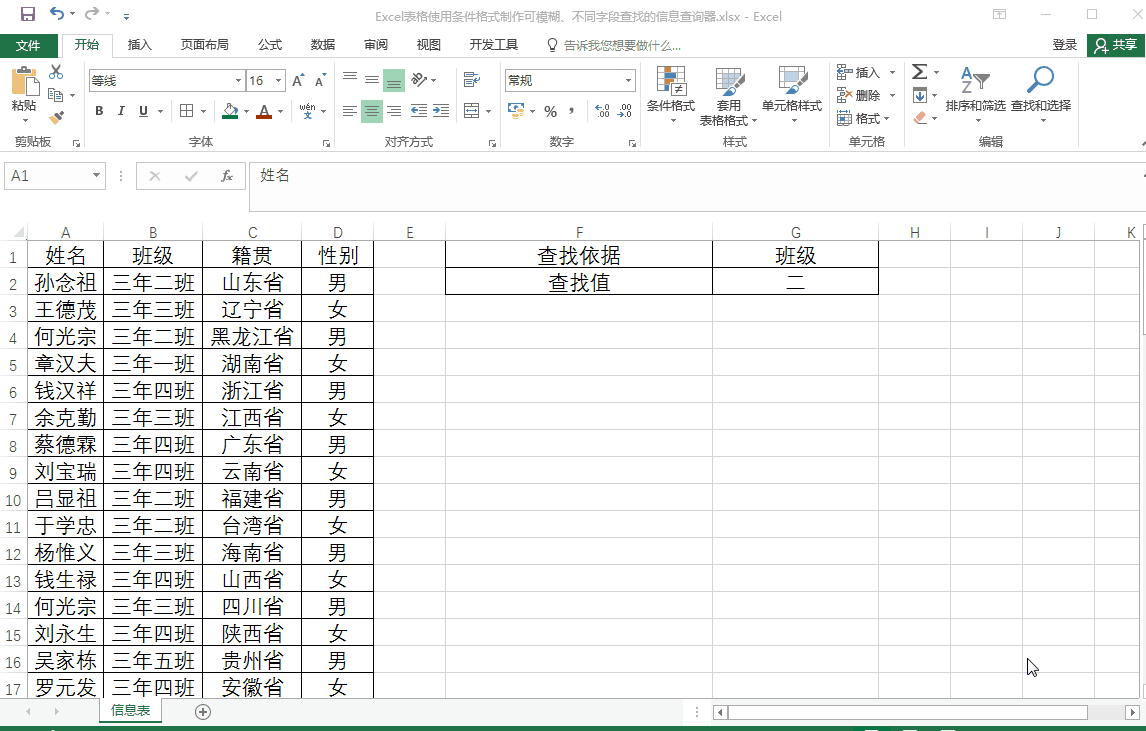Screen dimensions: 1146x731
Task: Toggle align text right
Action: (x=394, y=111)
